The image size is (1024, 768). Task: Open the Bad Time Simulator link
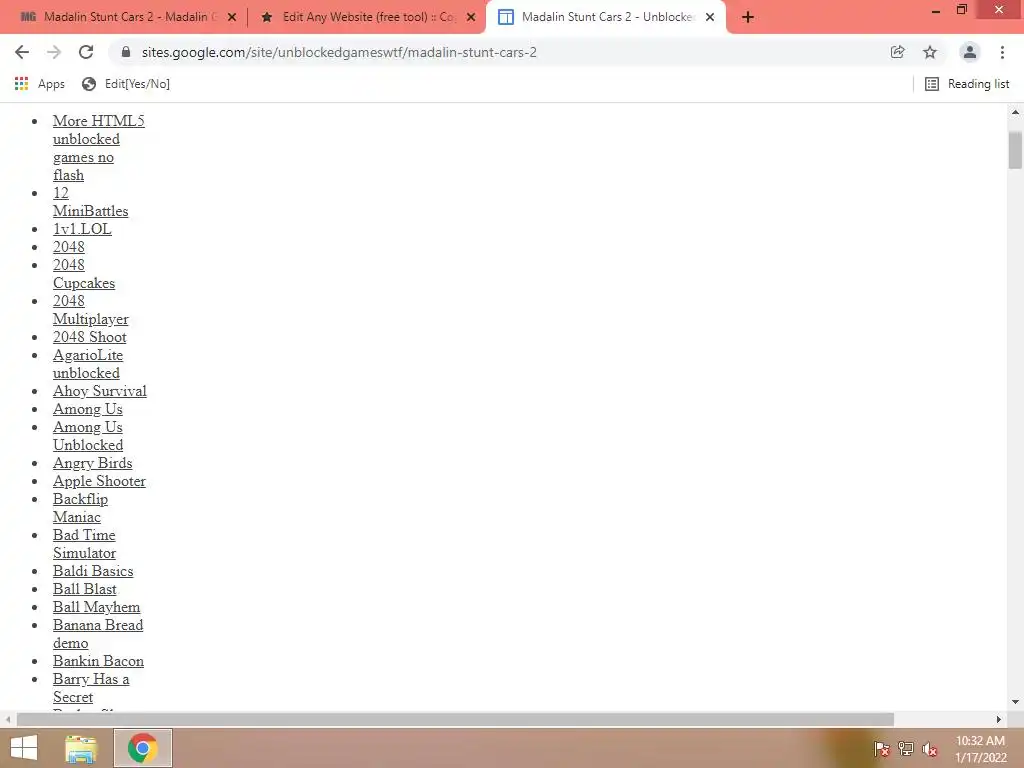(x=84, y=544)
